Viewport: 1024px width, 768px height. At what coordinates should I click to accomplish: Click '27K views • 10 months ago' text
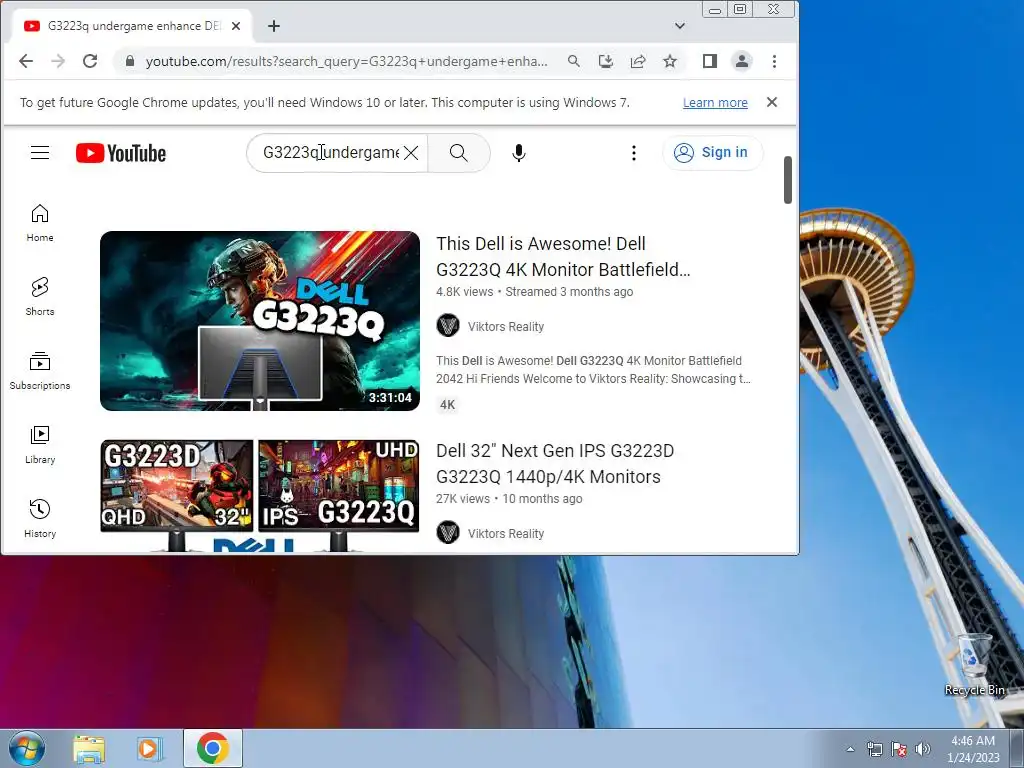(x=509, y=499)
